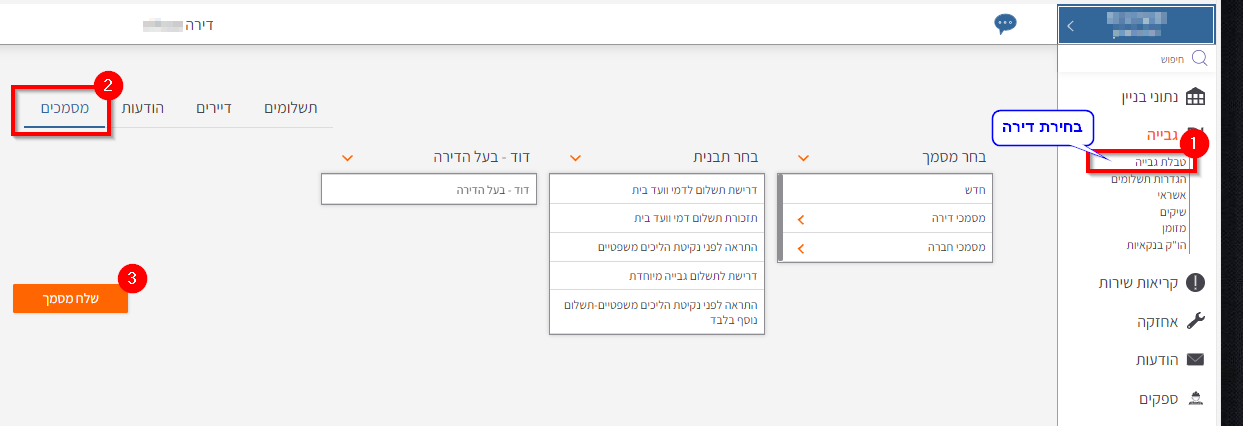The image size is (1243, 426).
Task: Expand 'מסמכי דירה' submenu
Action: click(800, 218)
